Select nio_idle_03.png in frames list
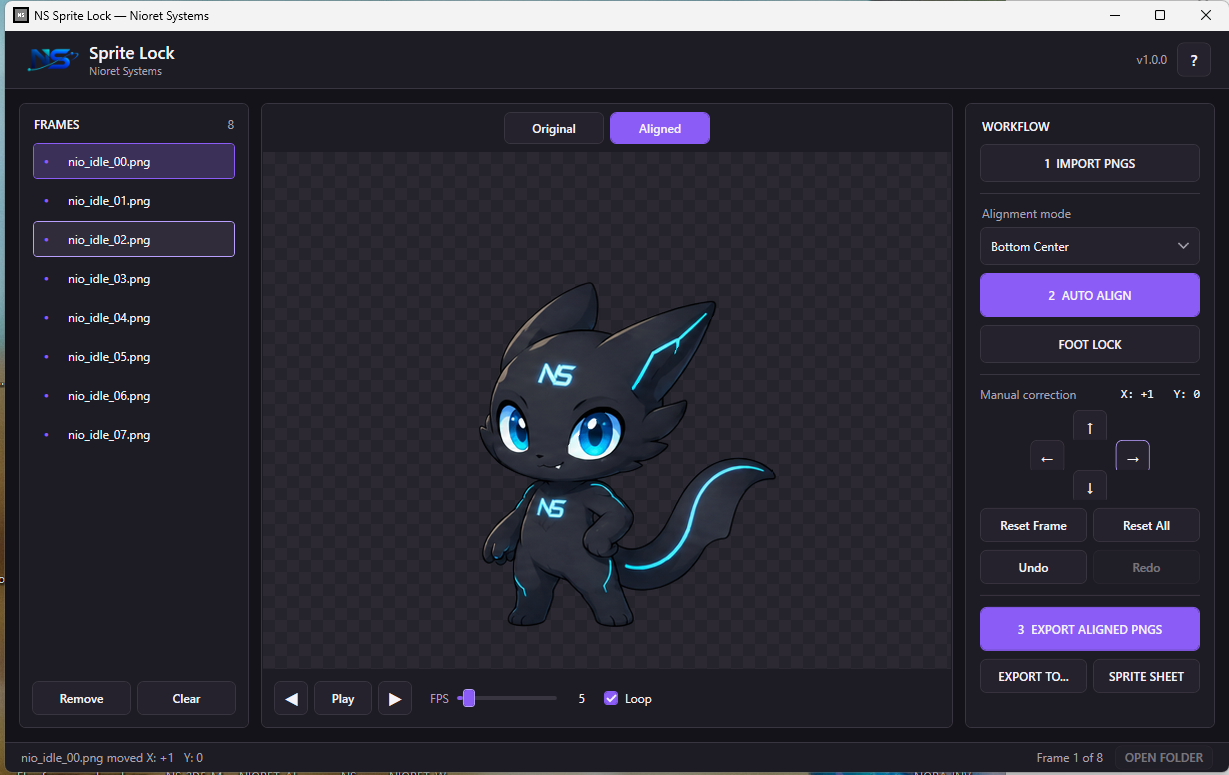Screen dimensions: 1229x775 134,279
